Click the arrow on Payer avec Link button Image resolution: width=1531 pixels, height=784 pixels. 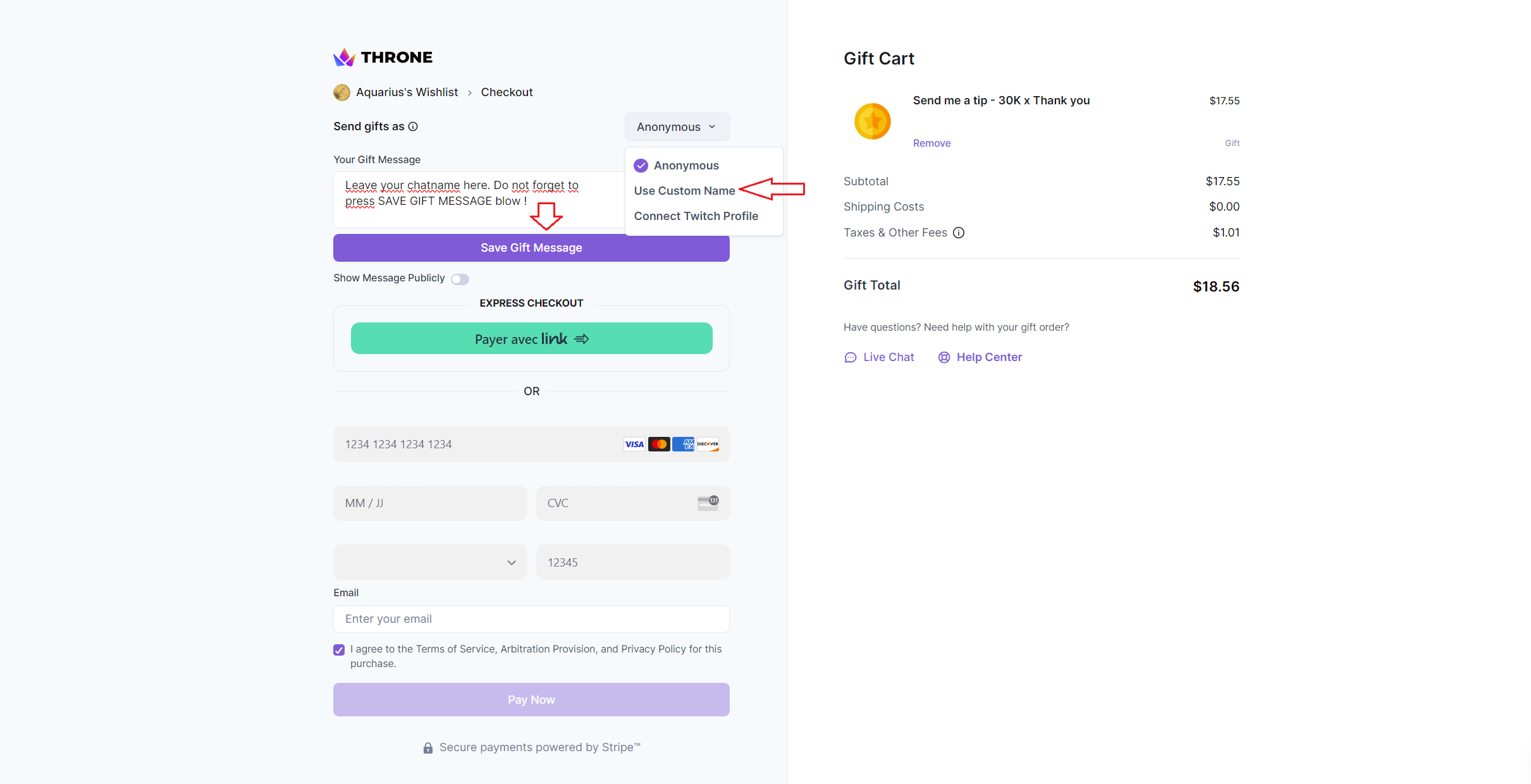coord(581,340)
